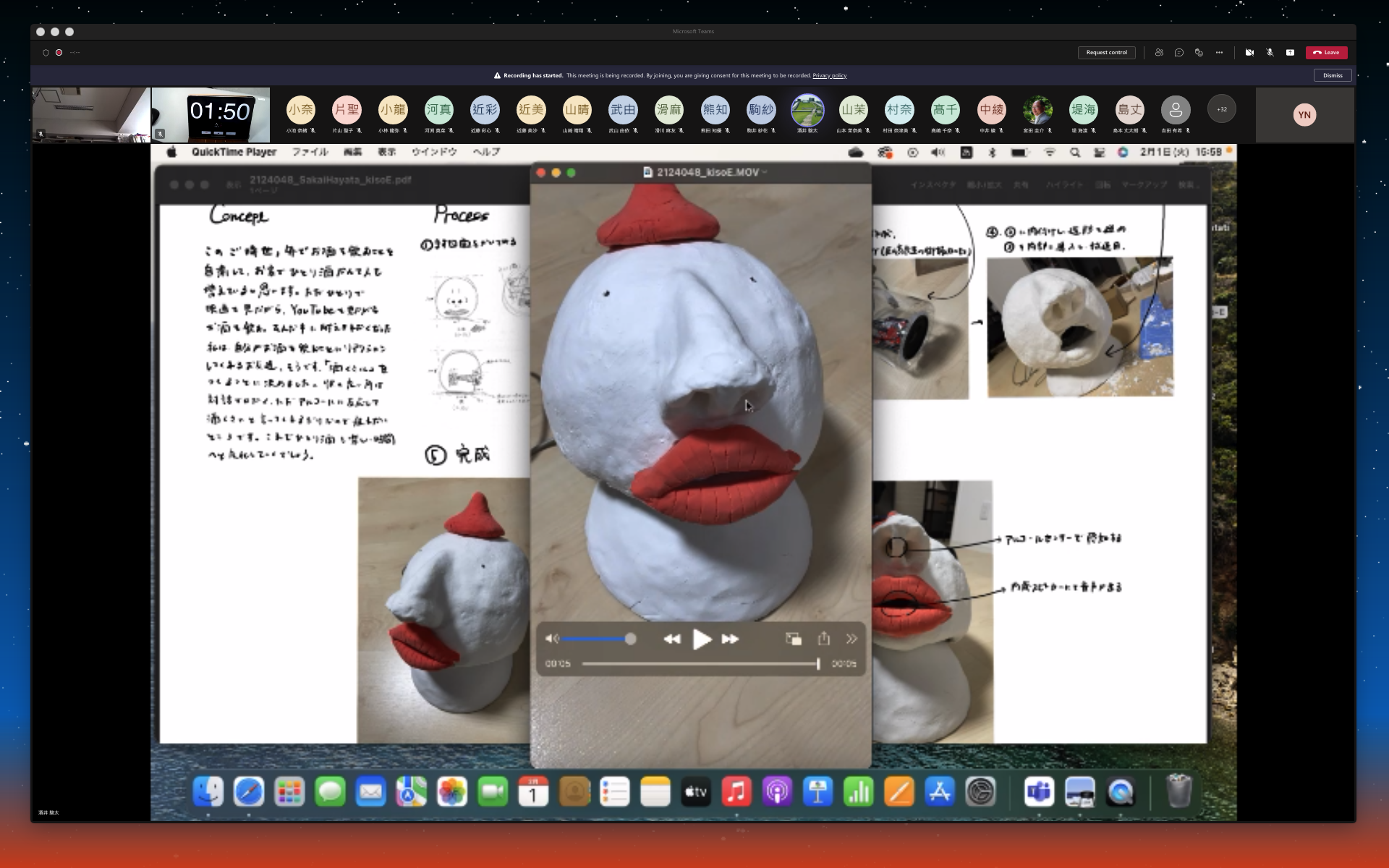Click the share content tray icon
1389x868 pixels.
point(1290,53)
